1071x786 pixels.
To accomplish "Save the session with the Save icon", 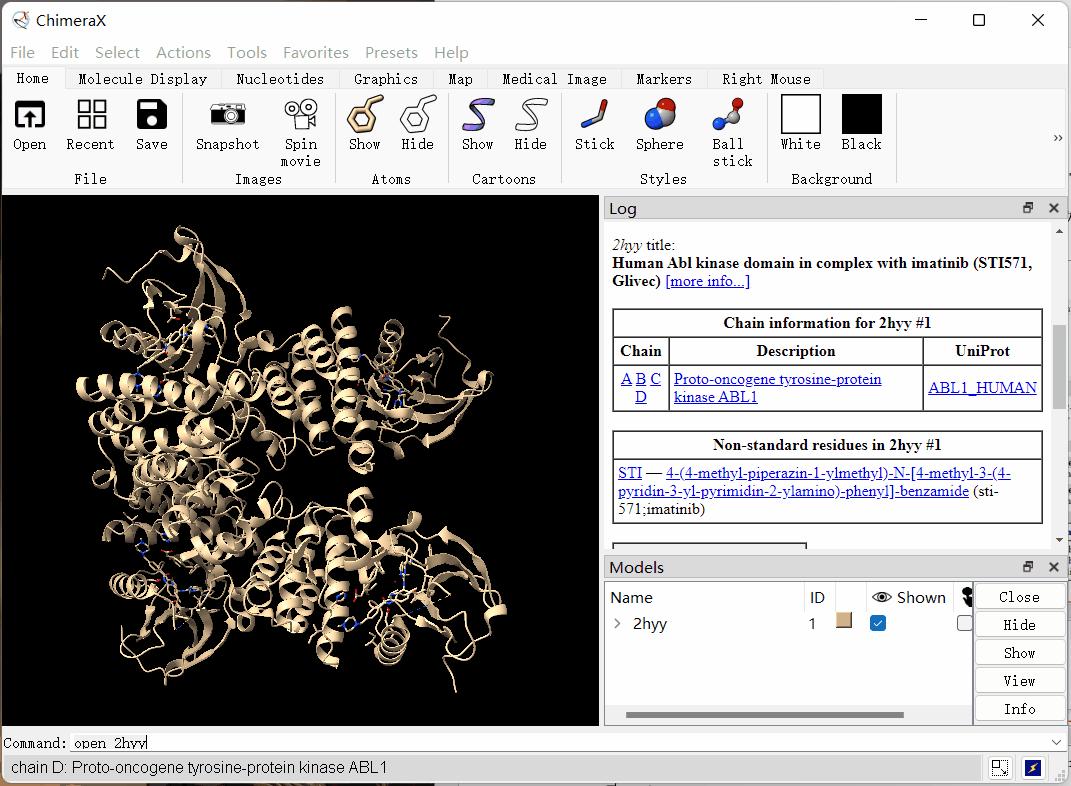I will (151, 116).
